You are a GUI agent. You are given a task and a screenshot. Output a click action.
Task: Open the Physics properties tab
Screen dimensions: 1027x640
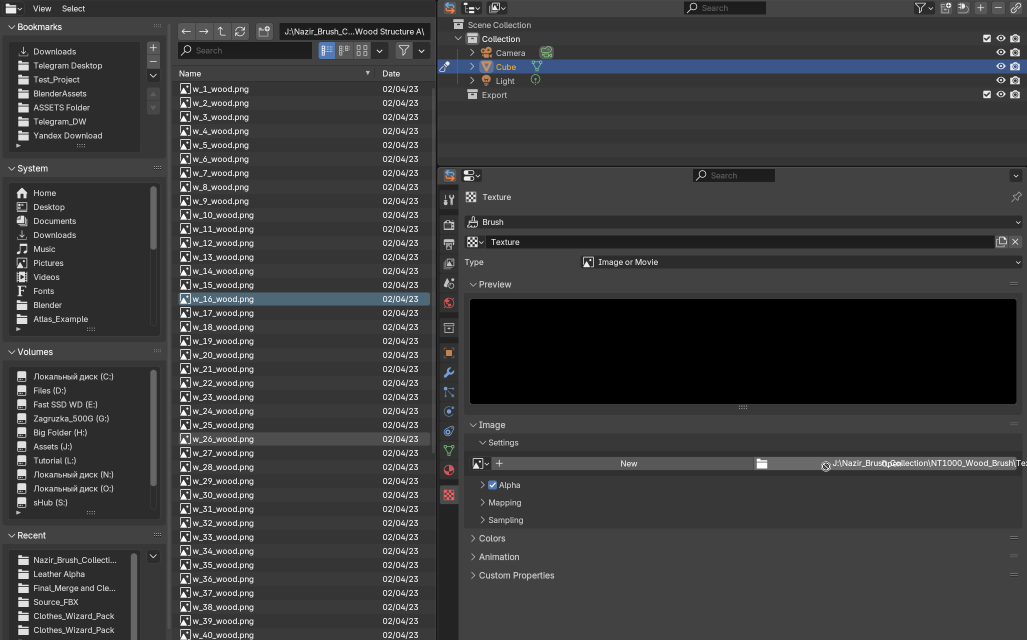coord(449,411)
